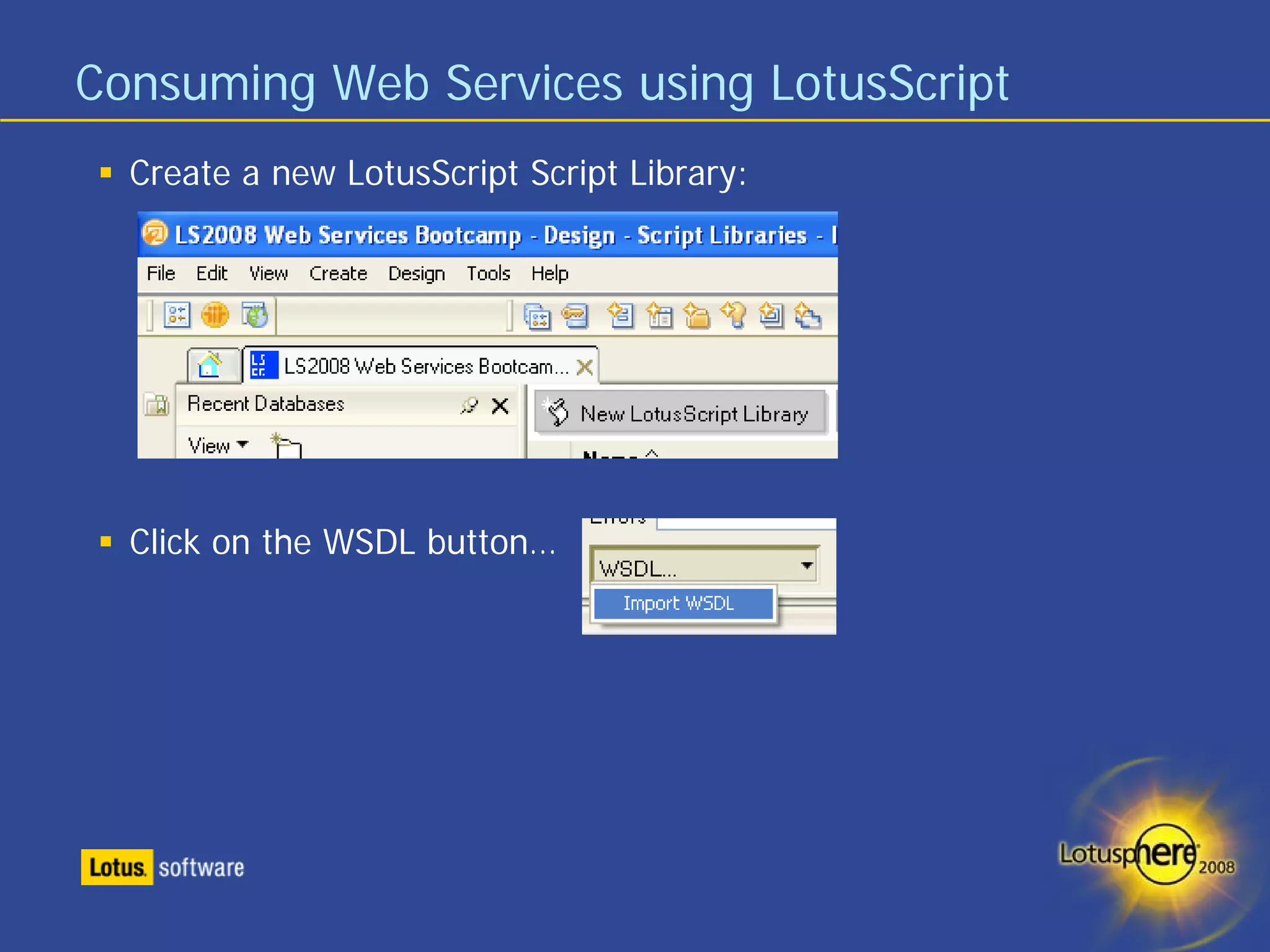Click the orange globe toolbar icon
The width and height of the screenshot is (1270, 952).
[215, 315]
